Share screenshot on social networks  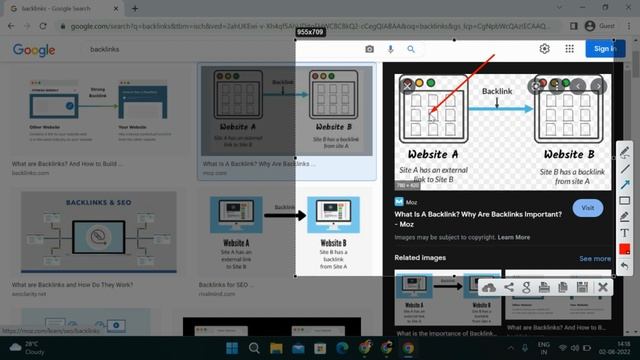[509, 287]
